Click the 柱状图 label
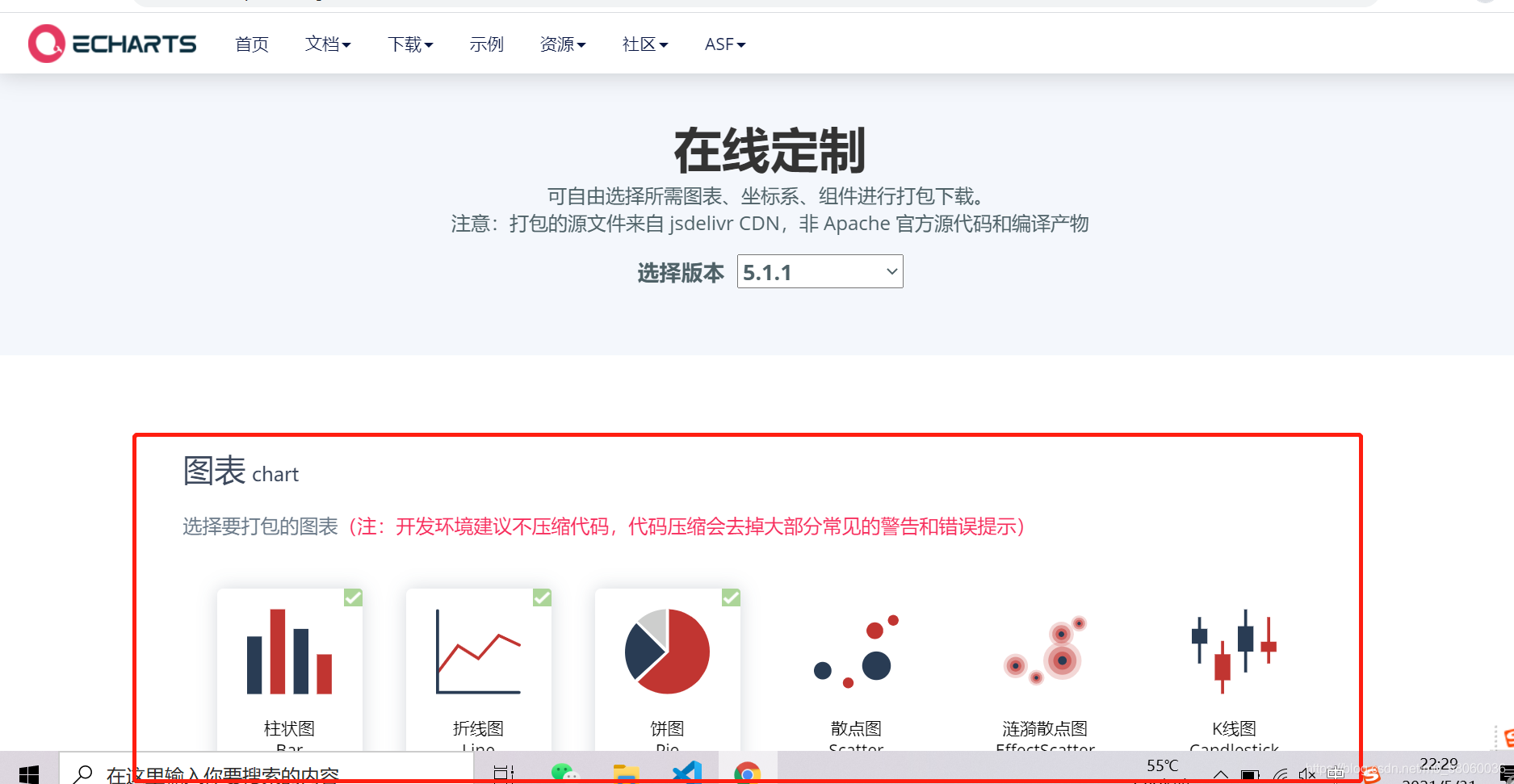 click(289, 728)
